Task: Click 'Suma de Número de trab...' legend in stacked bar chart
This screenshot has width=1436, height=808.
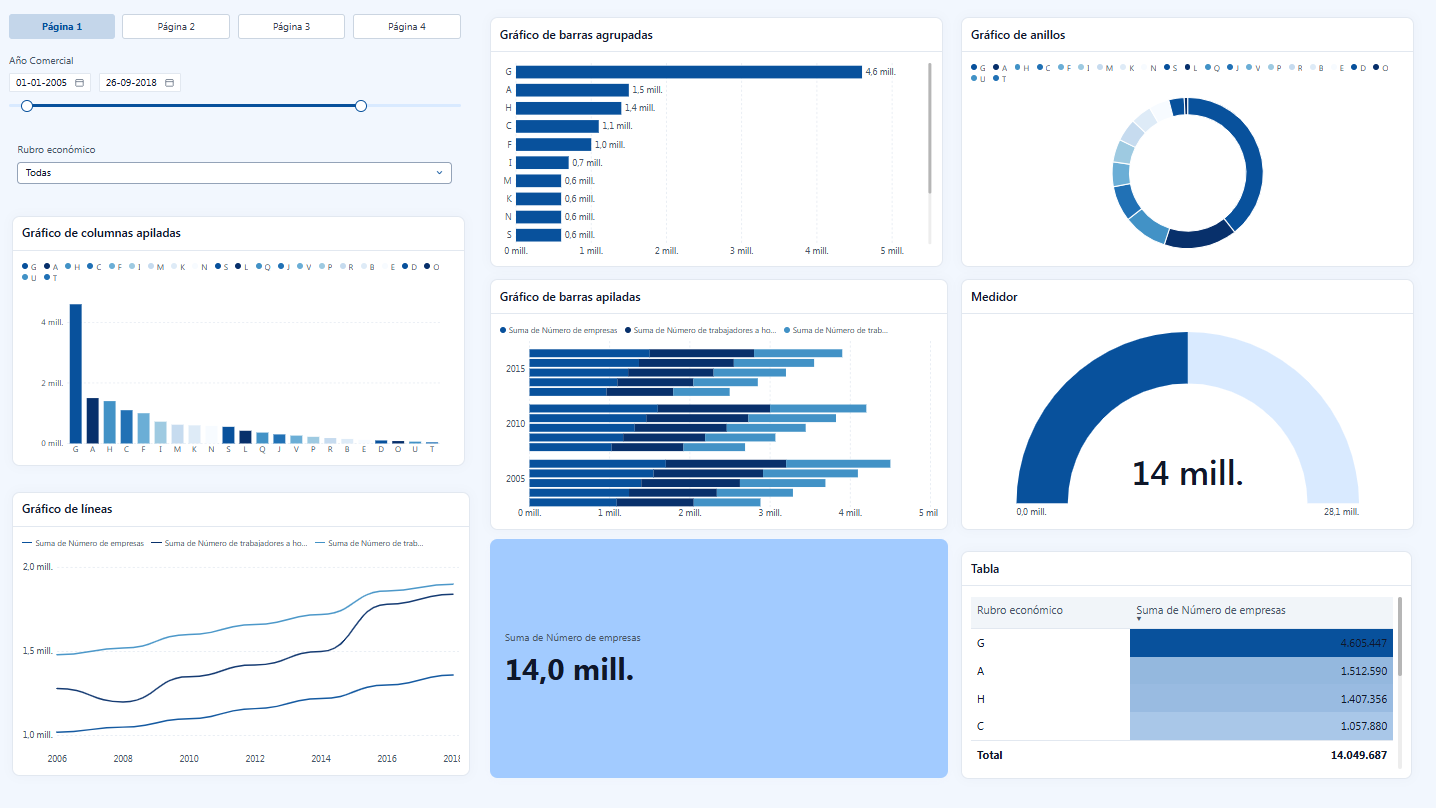Action: pos(836,330)
